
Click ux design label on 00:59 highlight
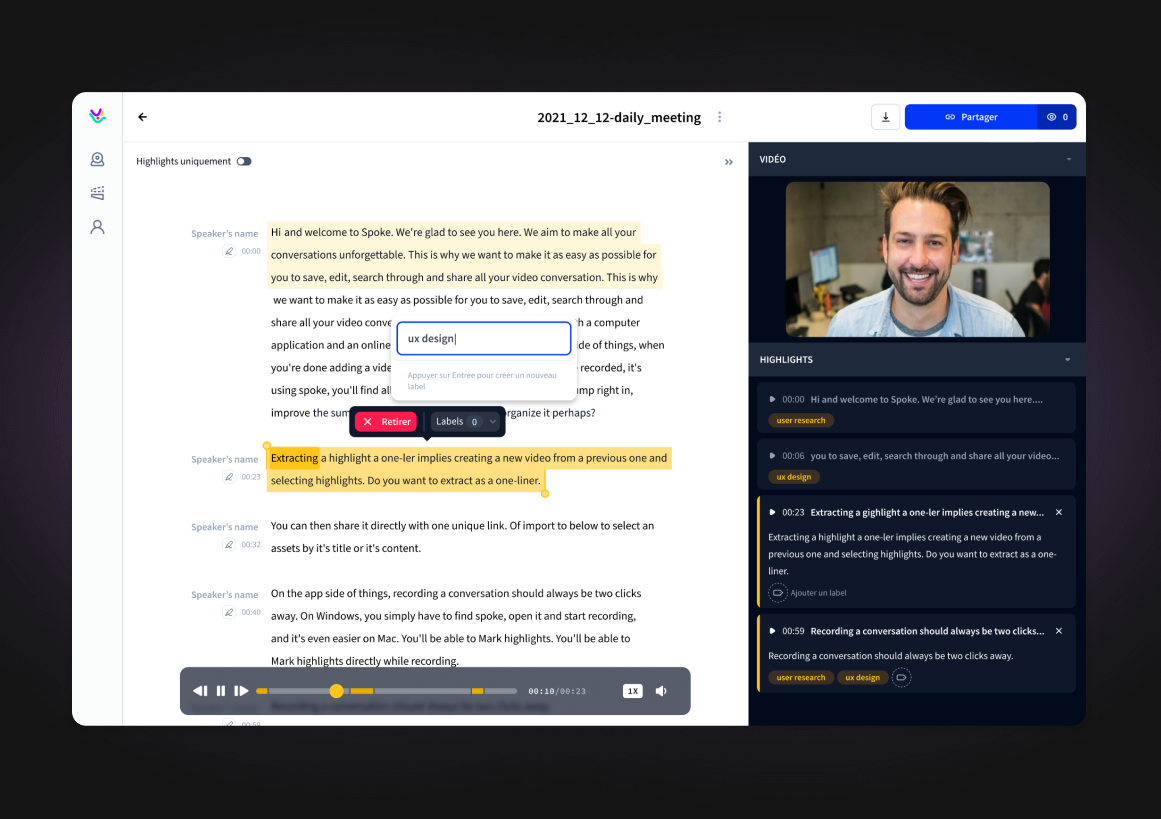point(863,678)
